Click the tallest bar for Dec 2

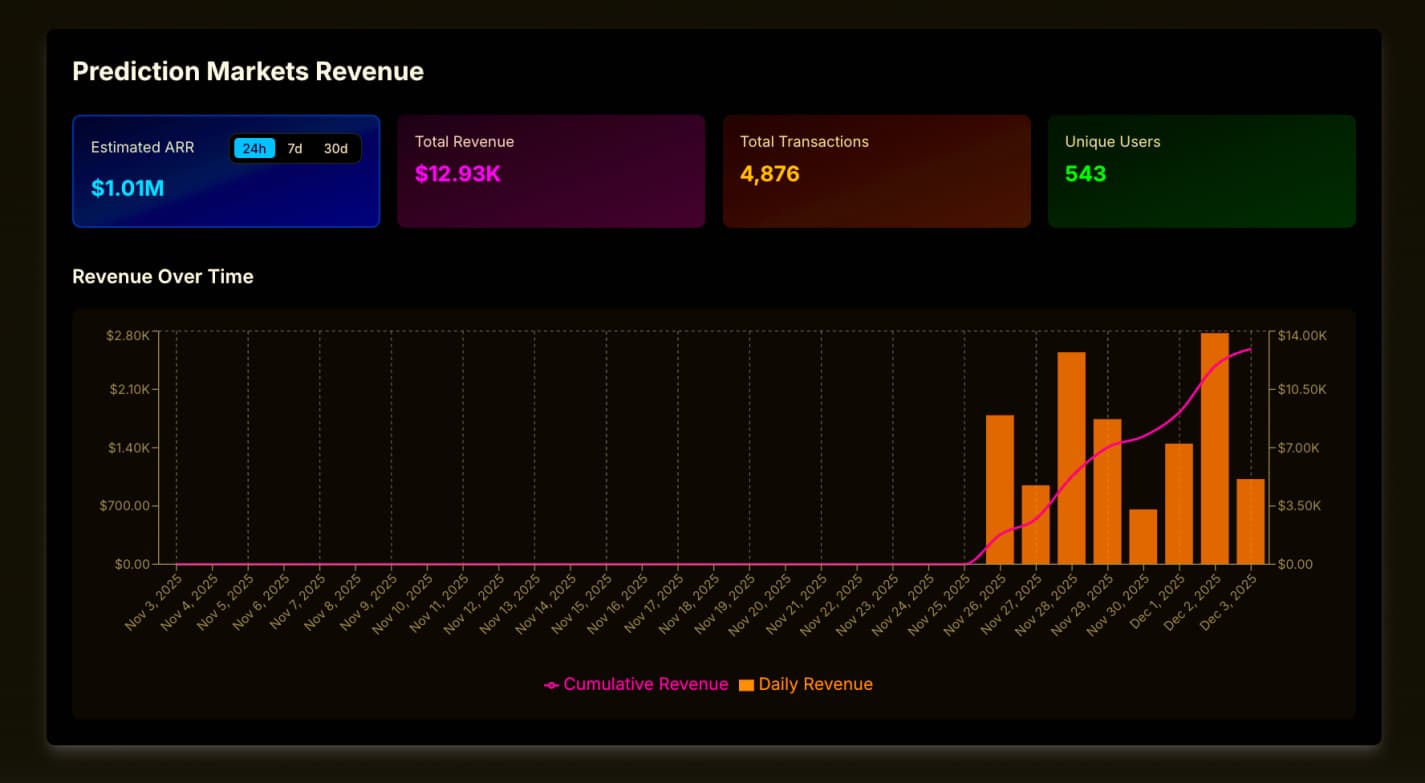pos(1215,449)
